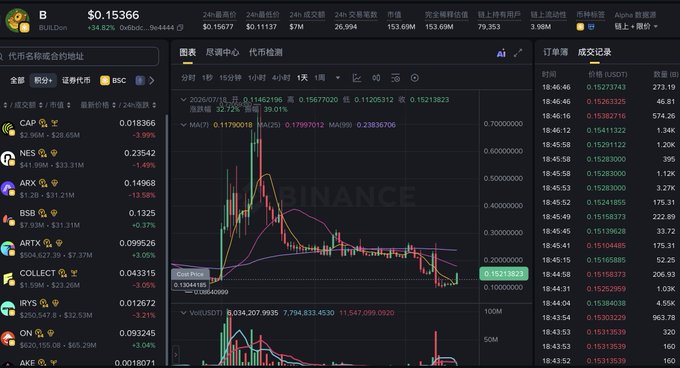Click the diamond icon next to NES

tap(54, 153)
